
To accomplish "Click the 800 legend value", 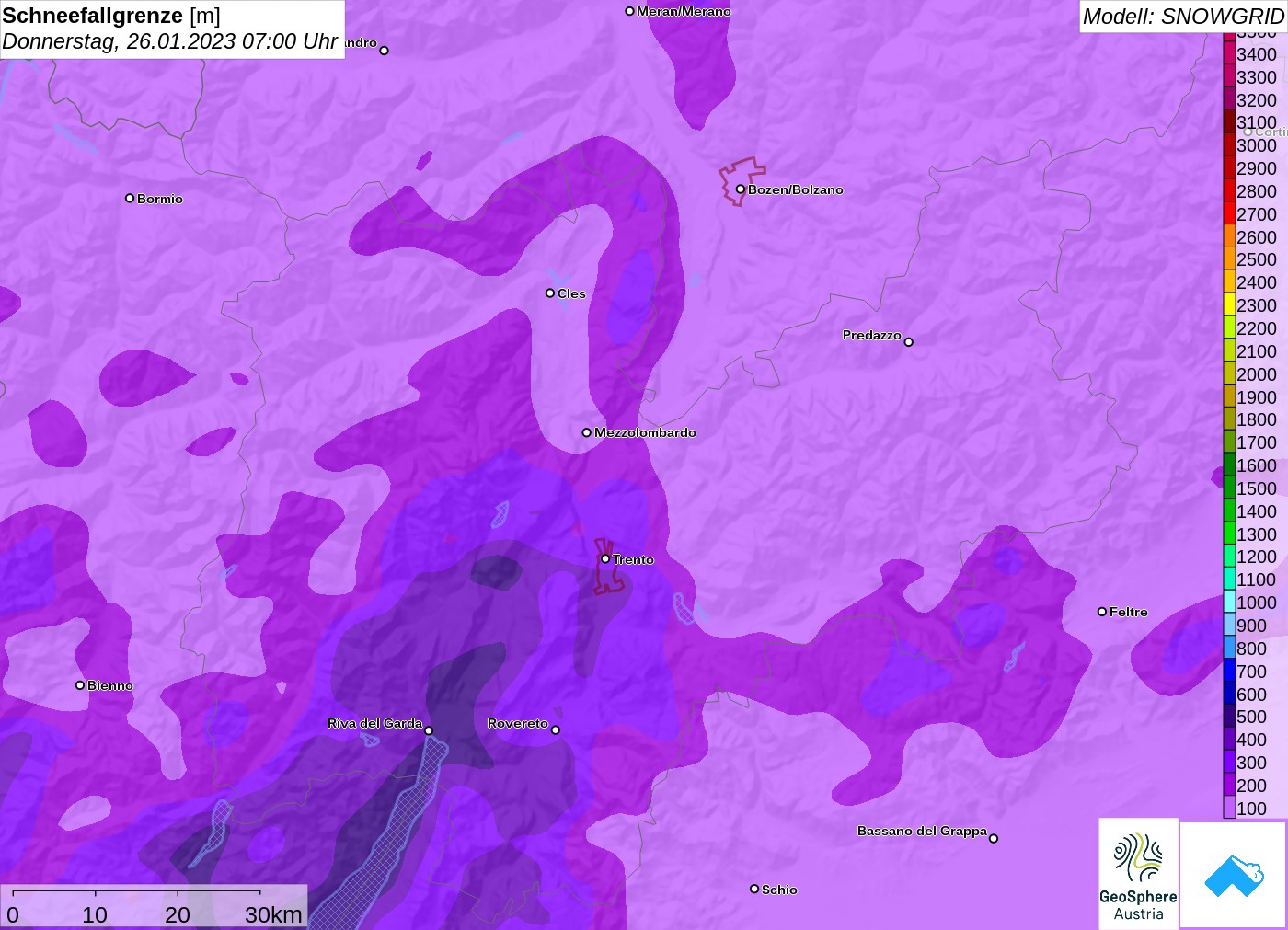I will (x=1251, y=649).
